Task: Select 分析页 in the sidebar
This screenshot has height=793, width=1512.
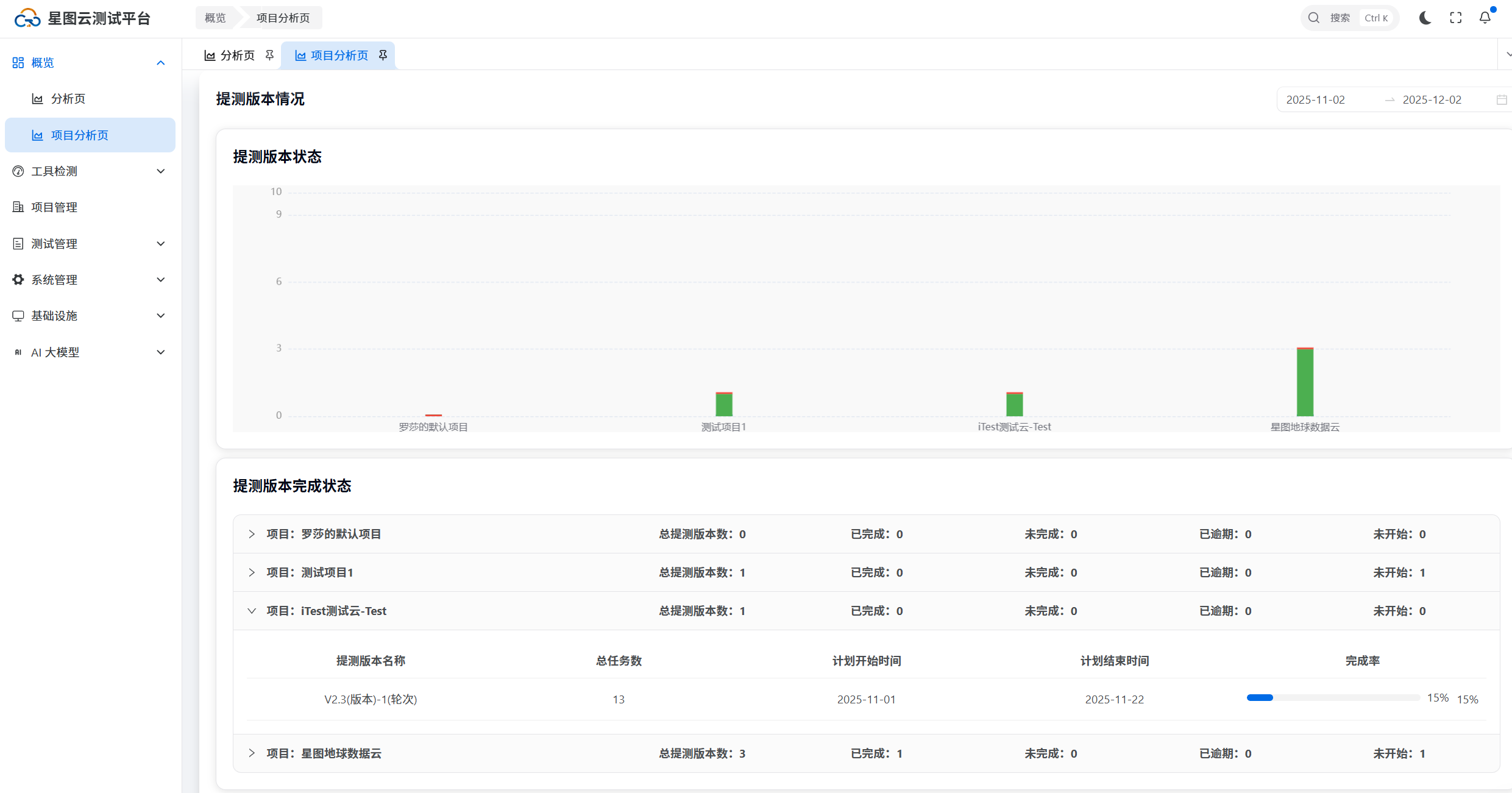Action: pos(68,99)
